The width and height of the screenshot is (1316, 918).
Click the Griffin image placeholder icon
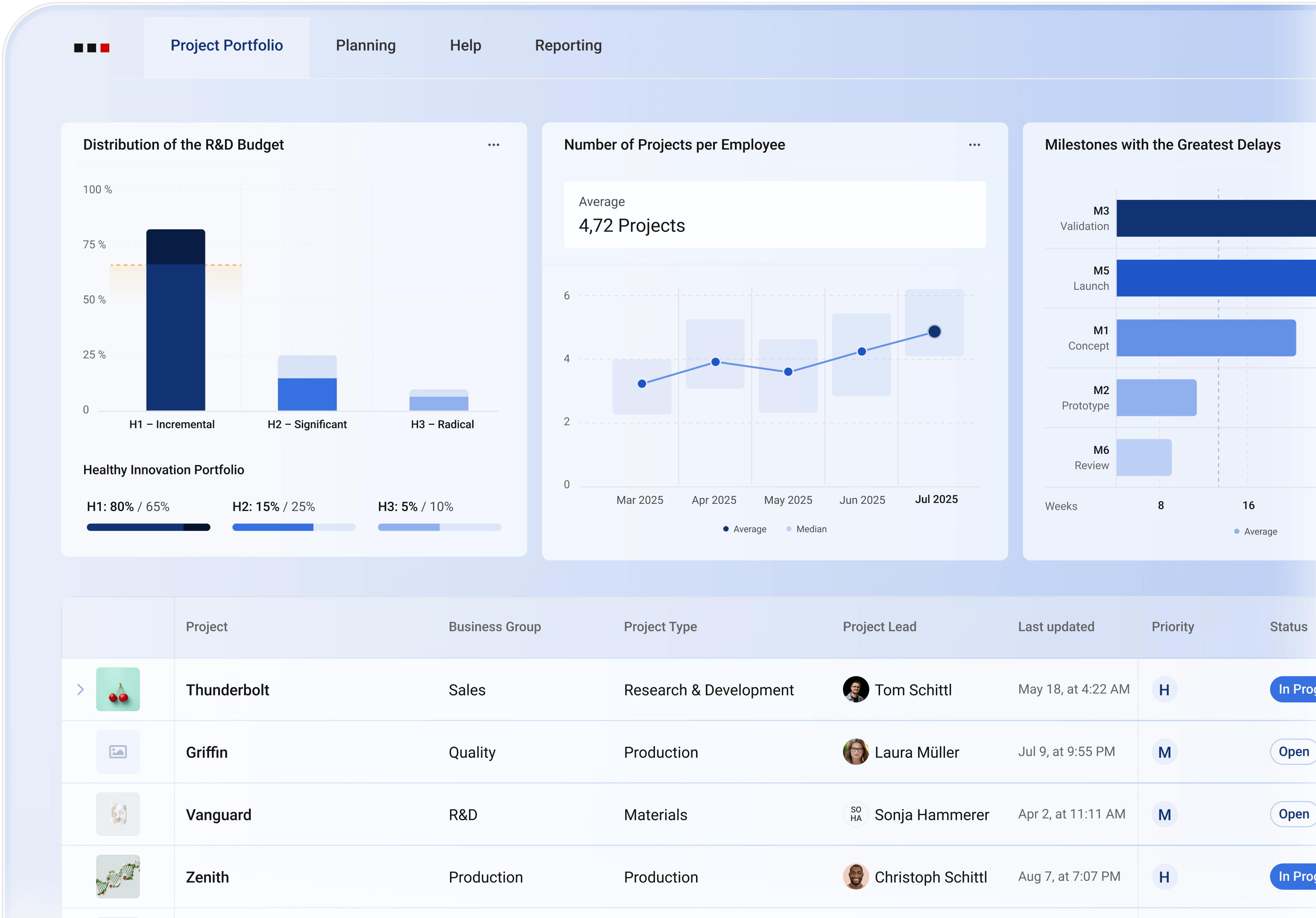coord(117,752)
